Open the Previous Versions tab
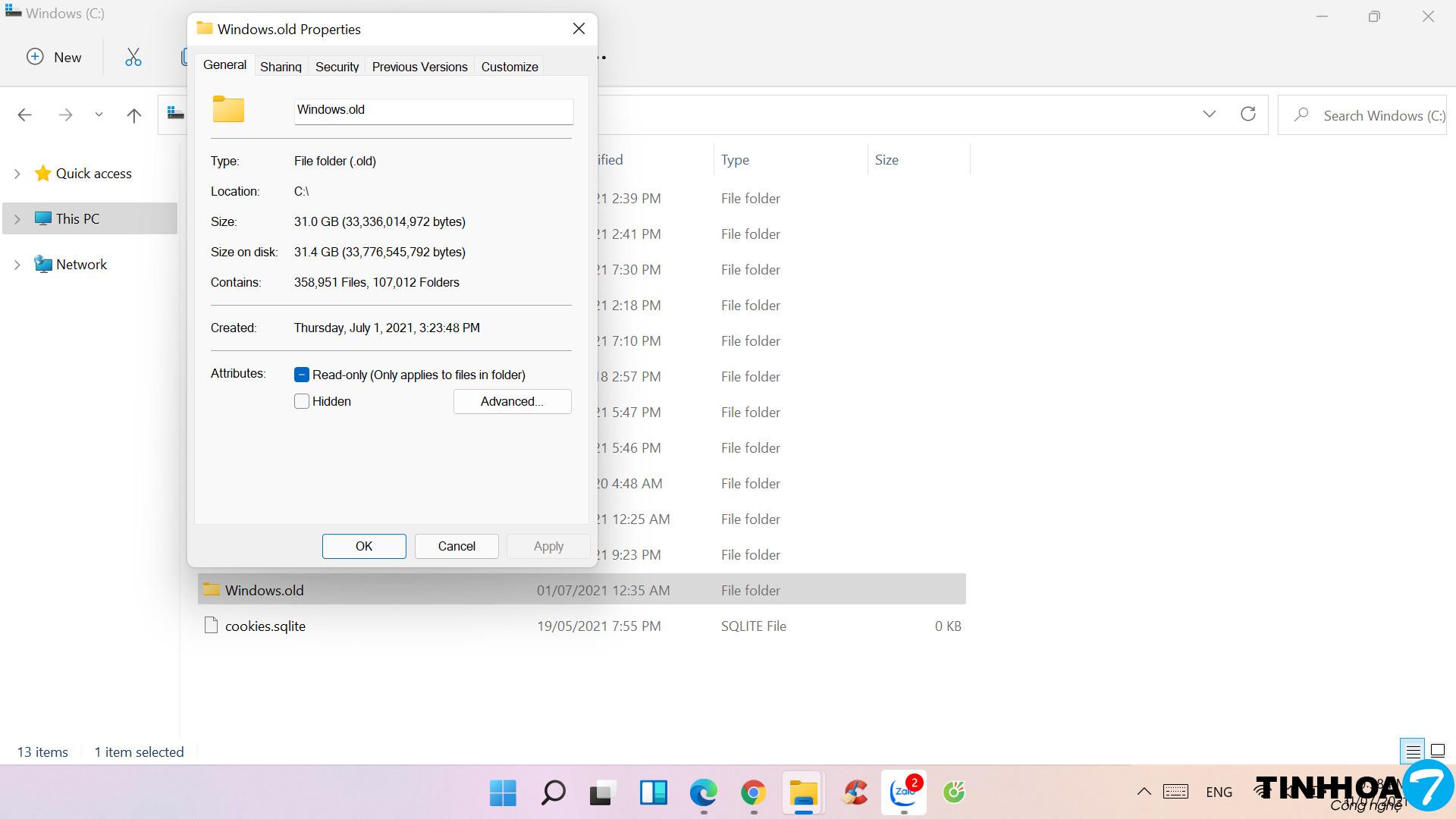This screenshot has height=819, width=1456. pos(419,67)
